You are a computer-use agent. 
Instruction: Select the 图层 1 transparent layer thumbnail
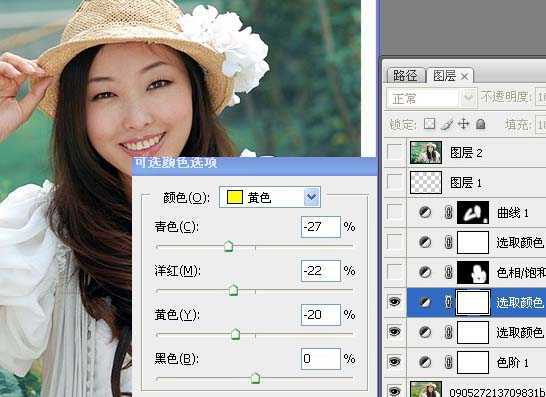coord(426,182)
